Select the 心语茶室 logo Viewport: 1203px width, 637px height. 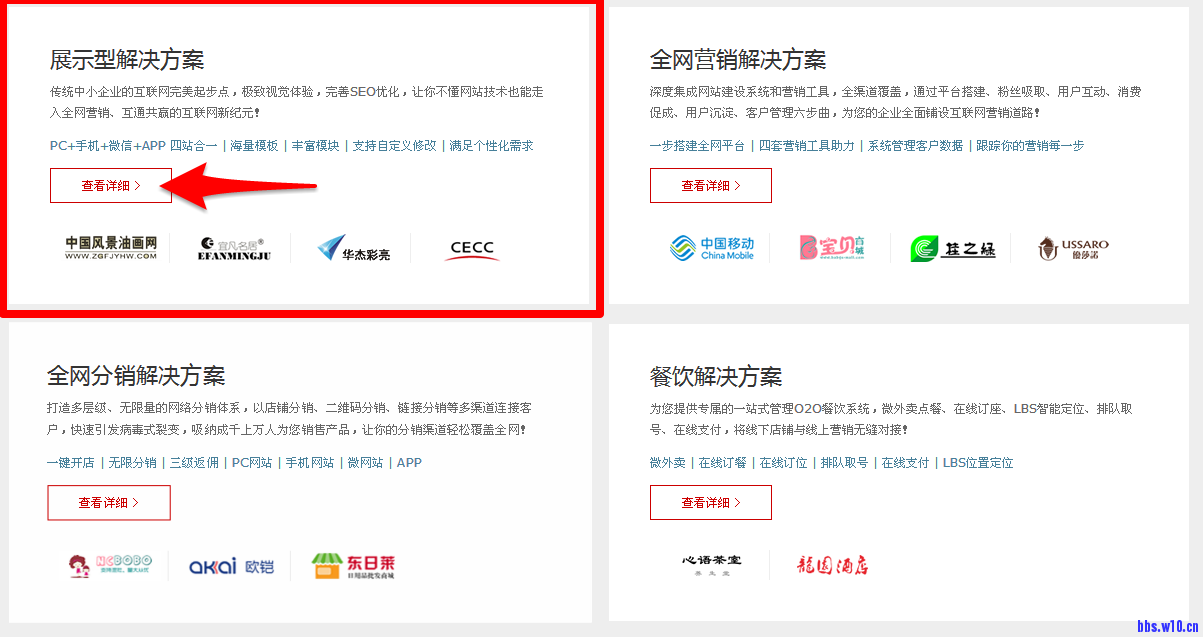[711, 564]
